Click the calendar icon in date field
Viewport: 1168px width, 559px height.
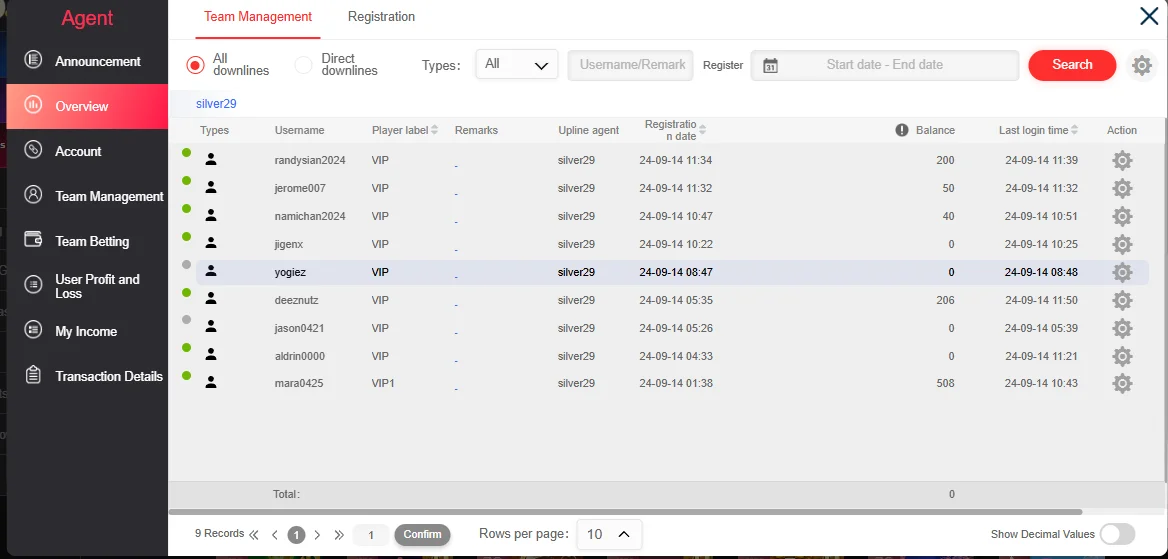pyautogui.click(x=770, y=65)
